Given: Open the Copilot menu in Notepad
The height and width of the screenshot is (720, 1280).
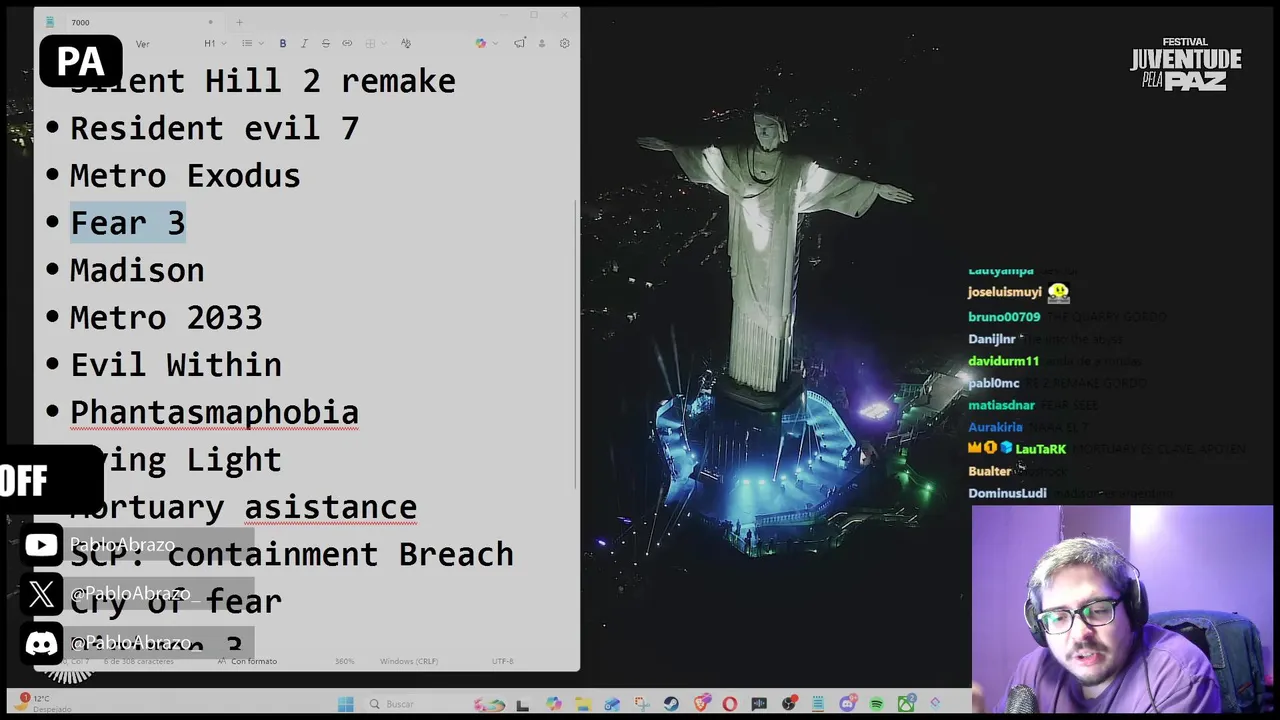Looking at the screenshot, I should coord(484,43).
